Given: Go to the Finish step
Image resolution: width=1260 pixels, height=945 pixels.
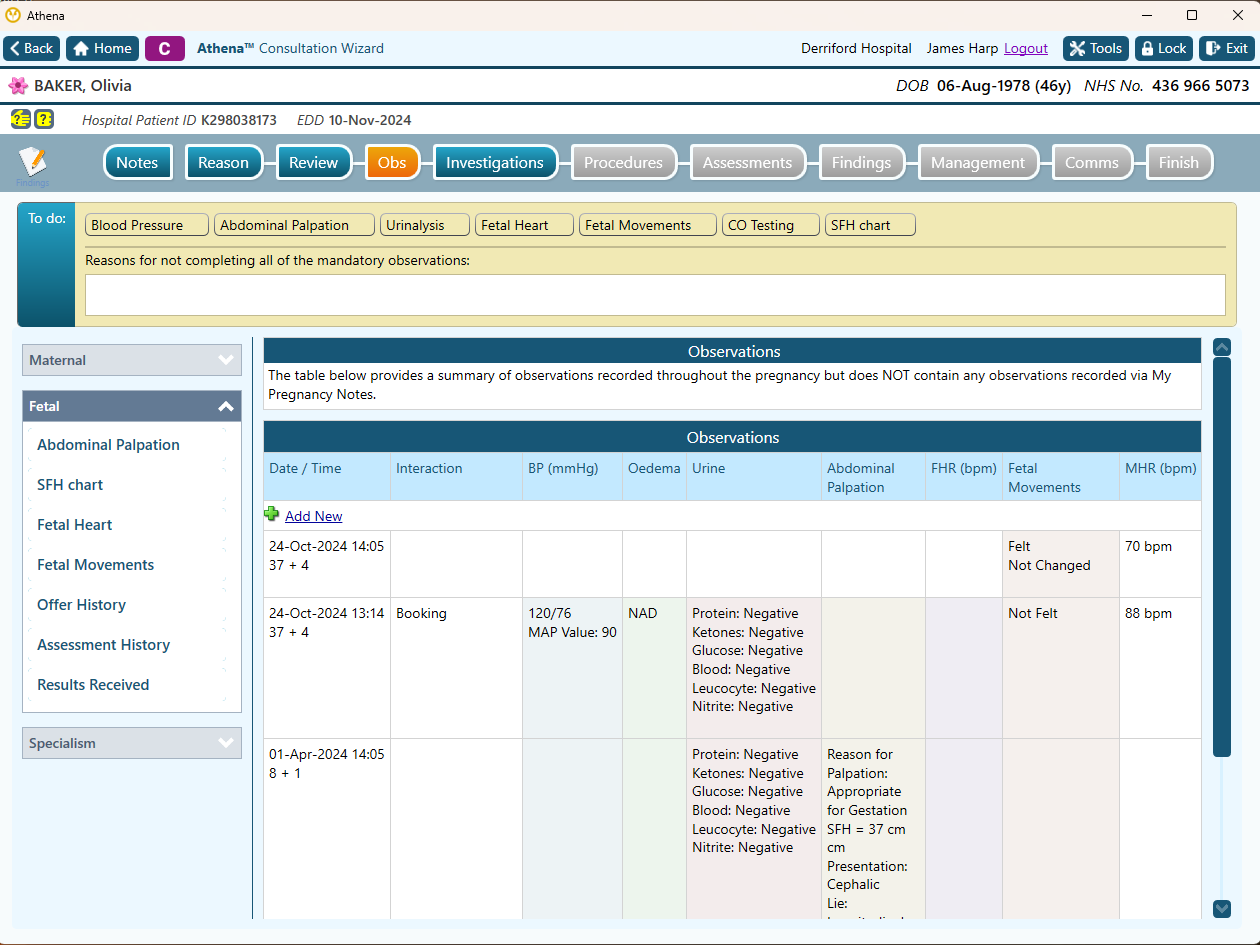Looking at the screenshot, I should click(1179, 163).
